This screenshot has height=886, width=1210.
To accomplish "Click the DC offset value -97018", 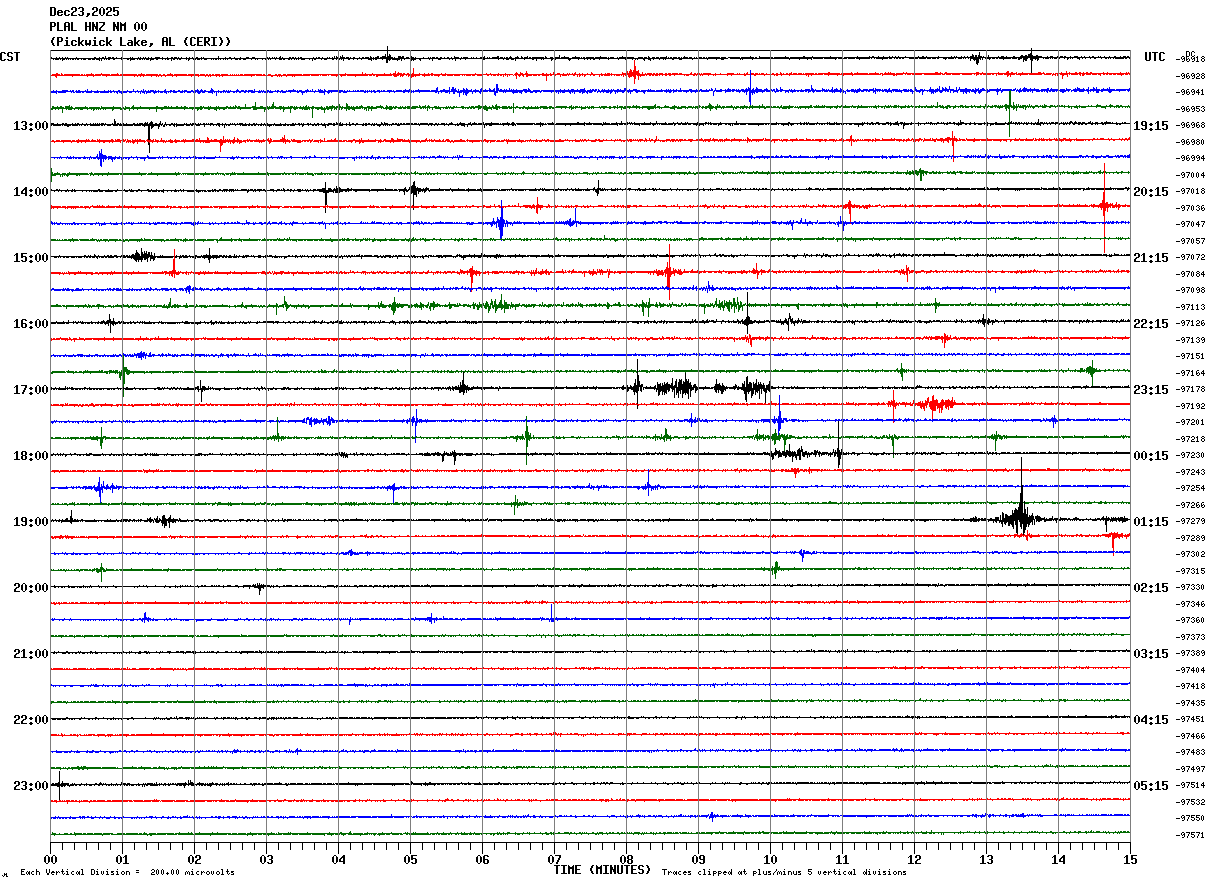I will pyautogui.click(x=1191, y=191).
